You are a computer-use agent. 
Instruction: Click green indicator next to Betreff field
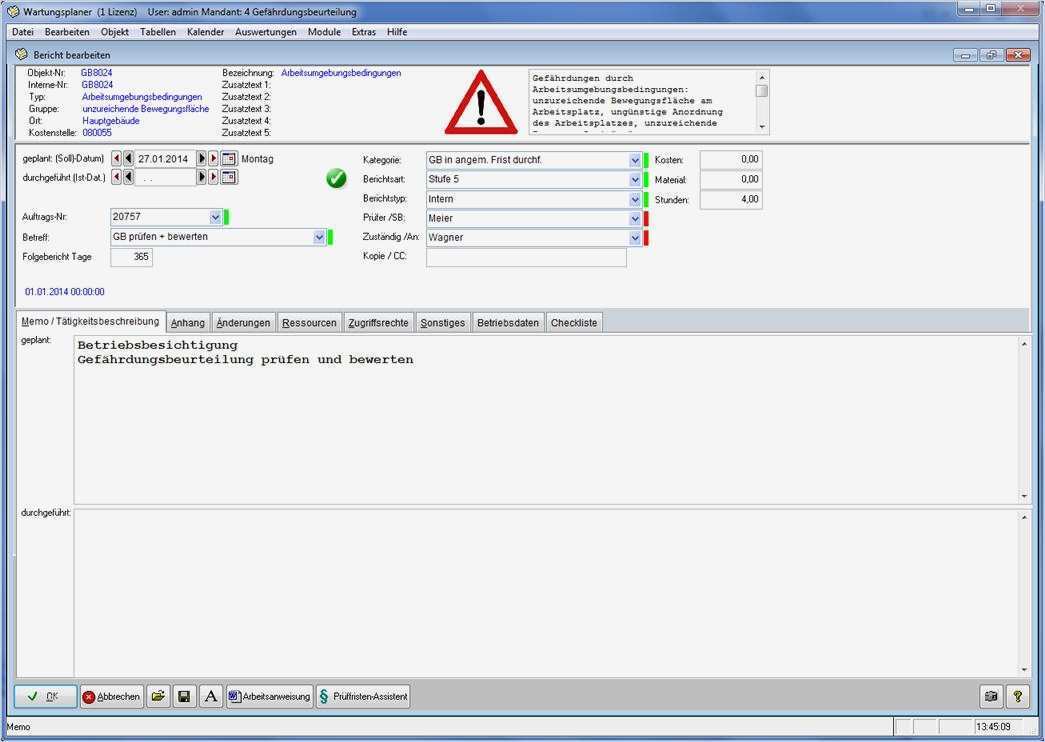click(331, 237)
